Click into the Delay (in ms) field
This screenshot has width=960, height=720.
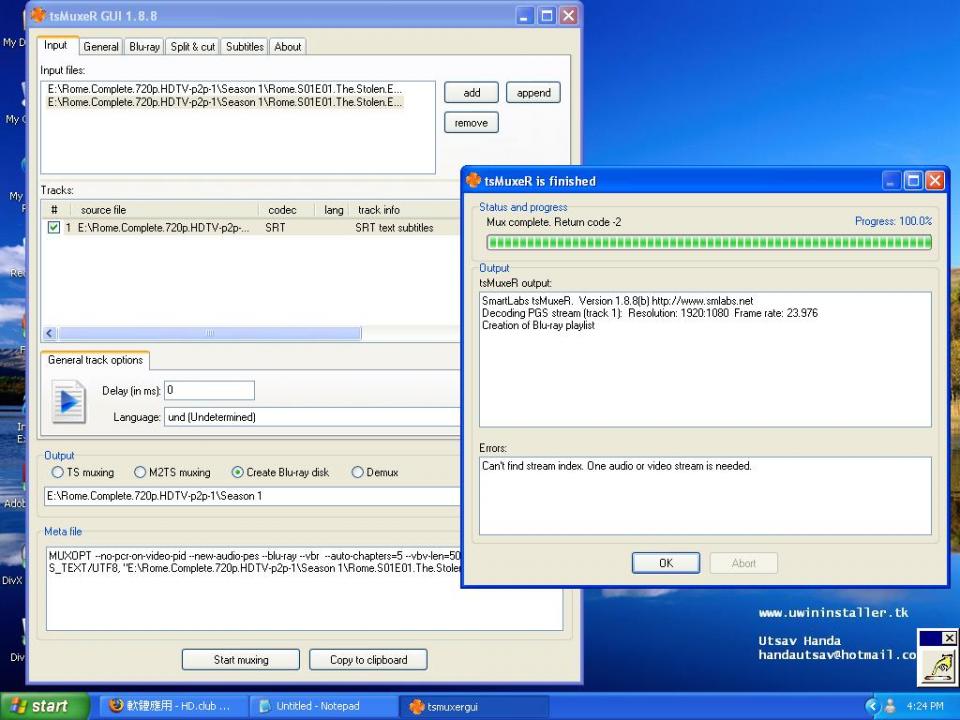(x=209, y=390)
